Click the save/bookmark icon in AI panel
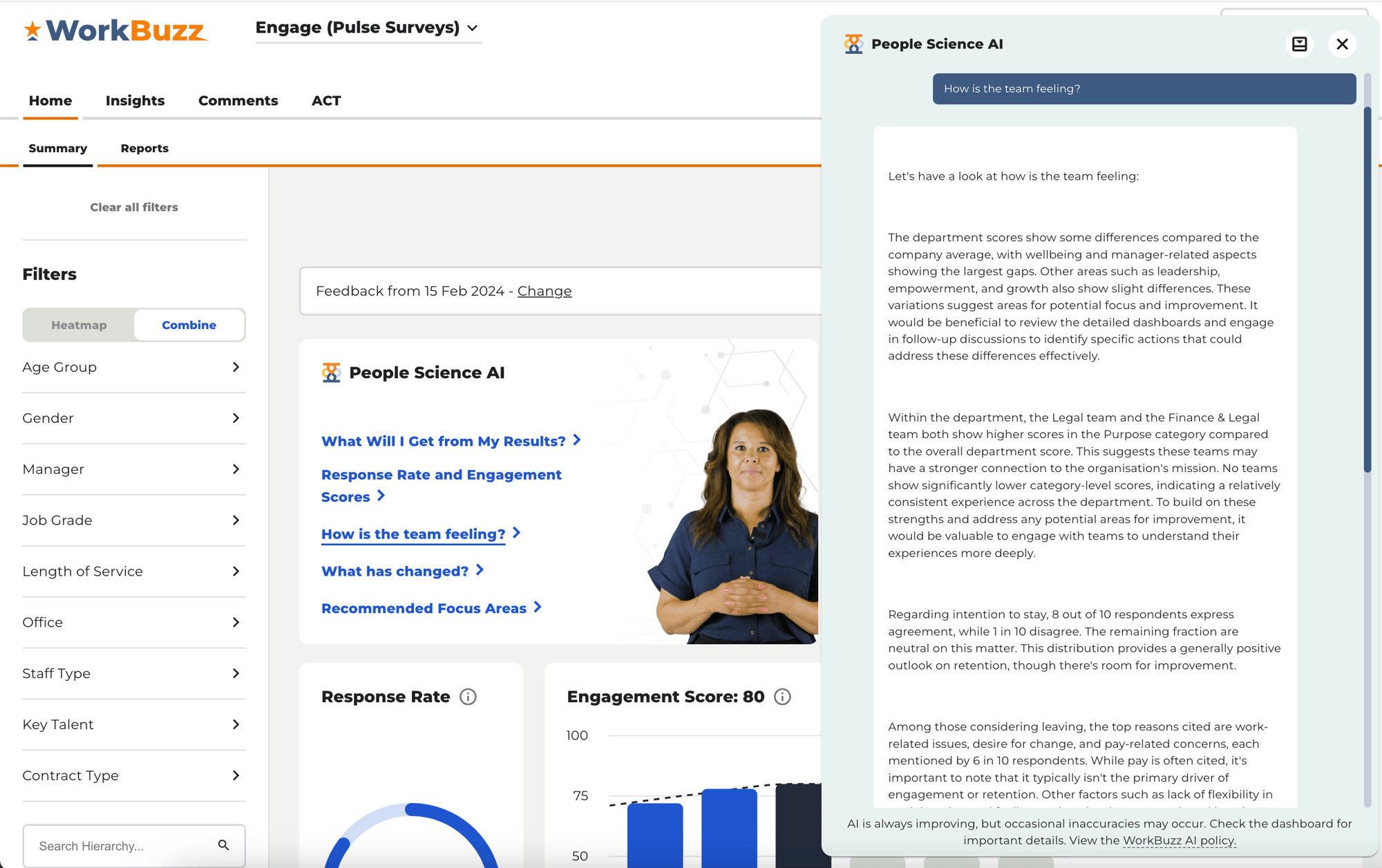Screen dimensions: 1382x868 [1300, 44]
